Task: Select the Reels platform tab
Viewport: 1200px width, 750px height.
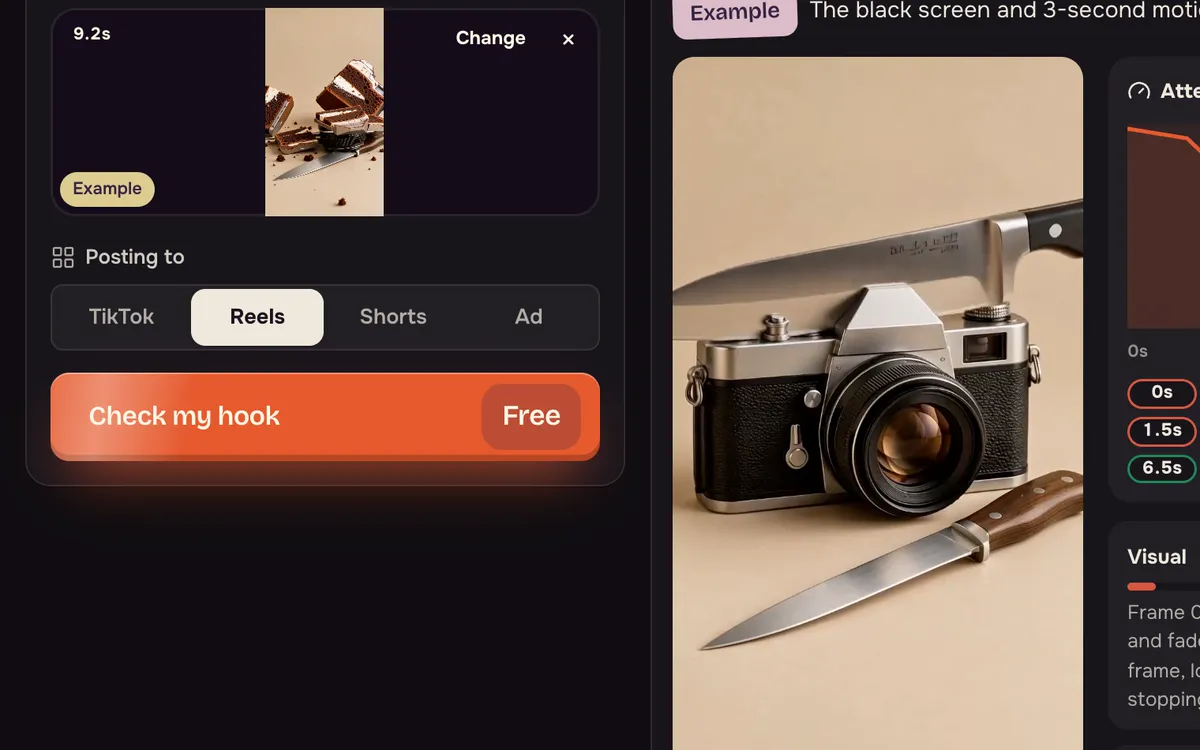Action: point(257,317)
